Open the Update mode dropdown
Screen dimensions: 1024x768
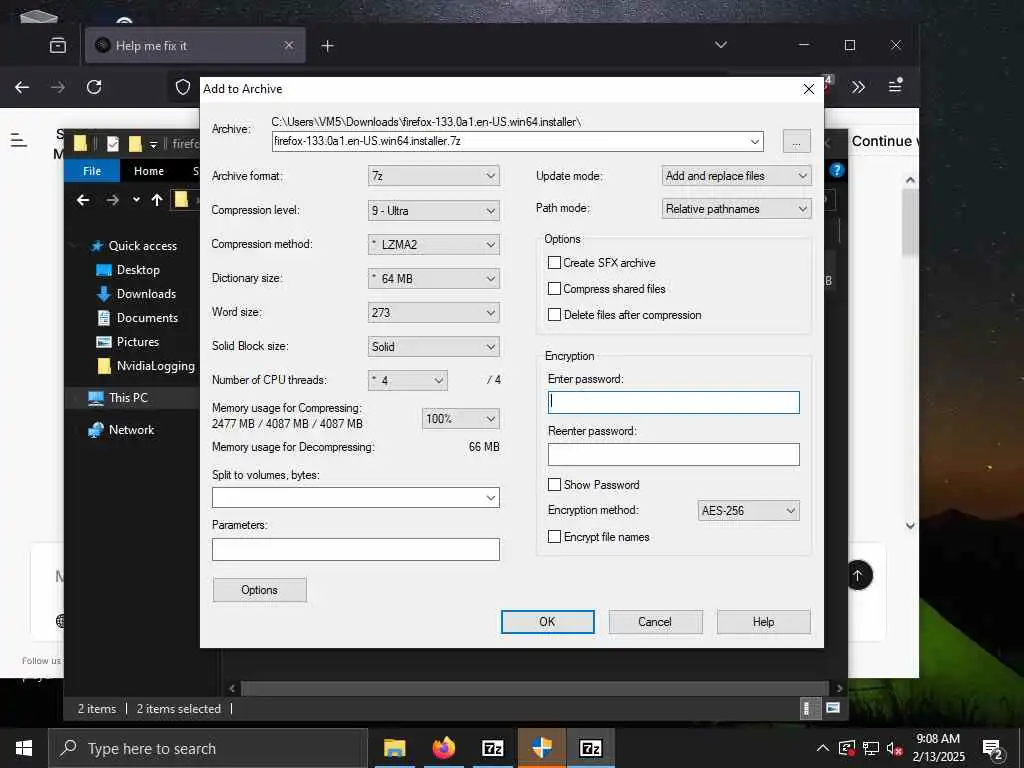pos(737,176)
